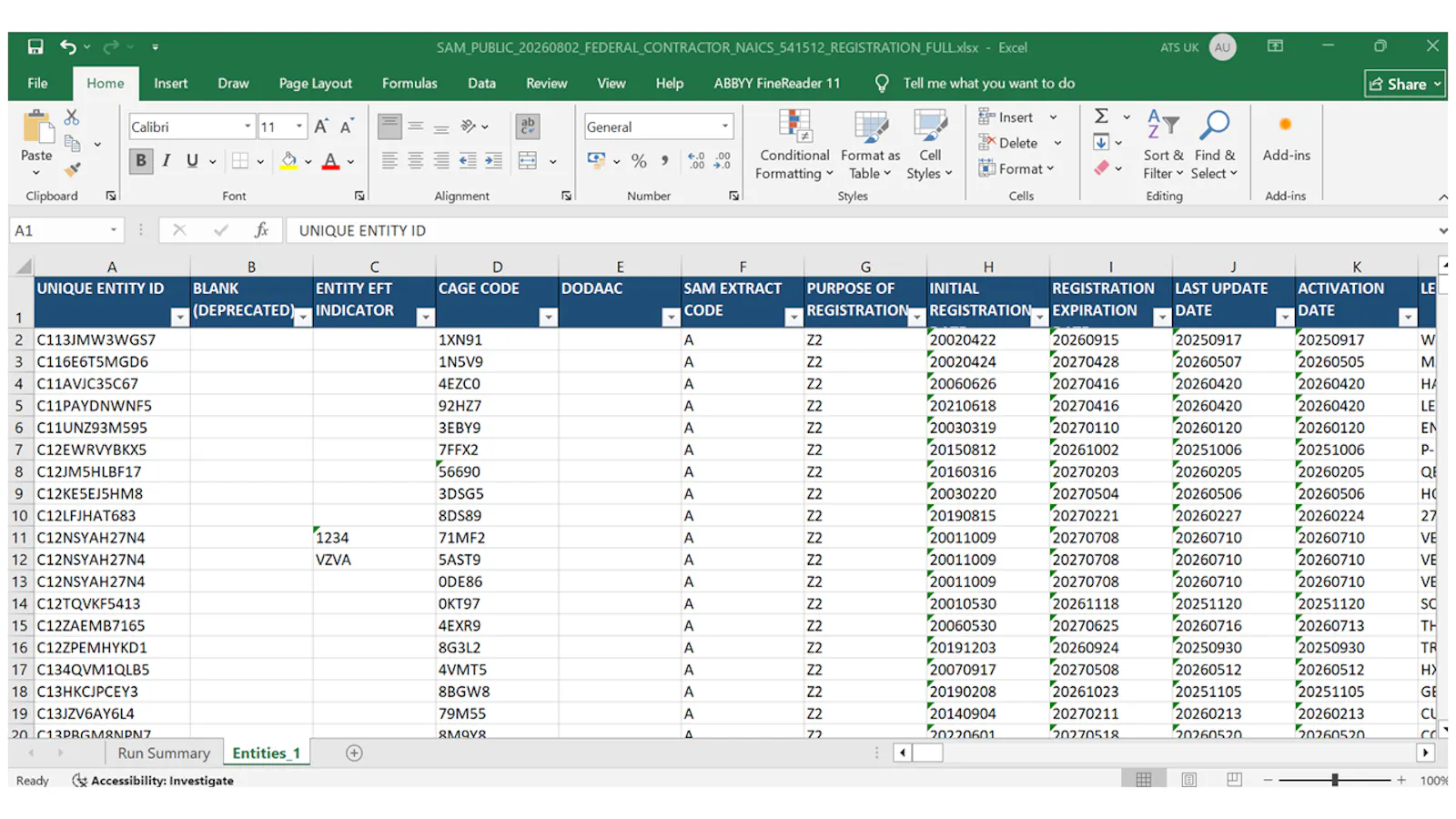Save the workbook with the floppy disk icon
The width and height of the screenshot is (1456, 819).
point(35,46)
